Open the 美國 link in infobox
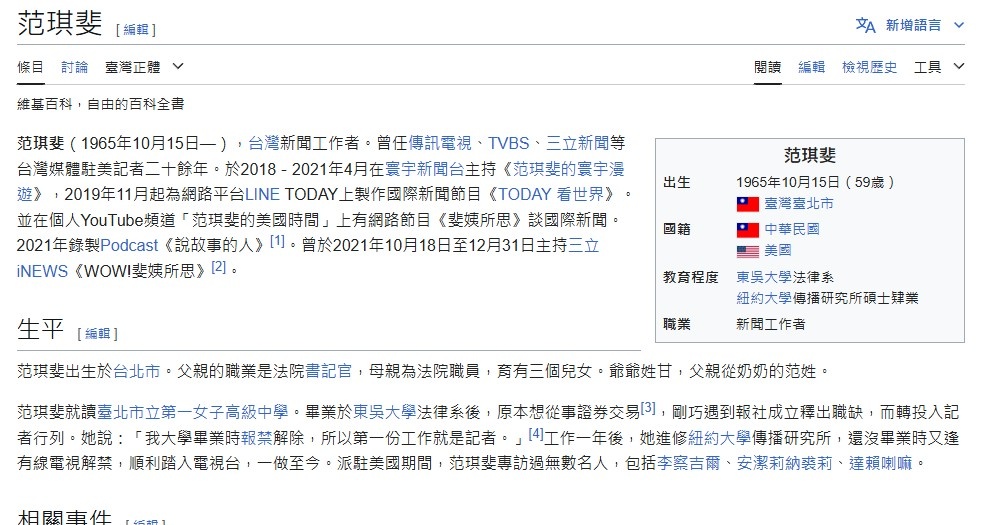The width and height of the screenshot is (998, 525). pos(778,251)
